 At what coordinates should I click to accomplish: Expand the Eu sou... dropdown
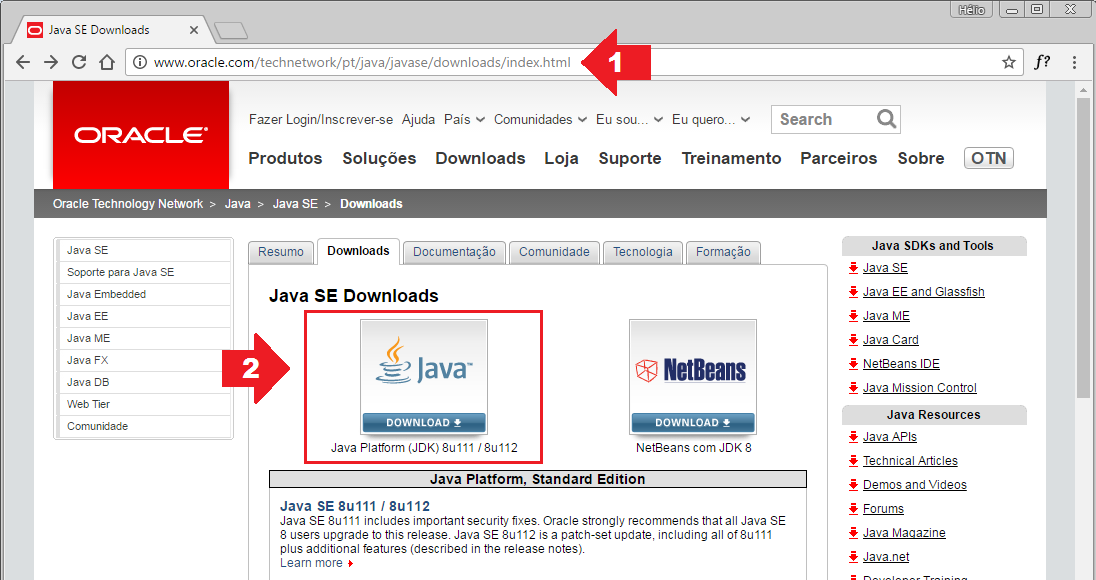629,119
